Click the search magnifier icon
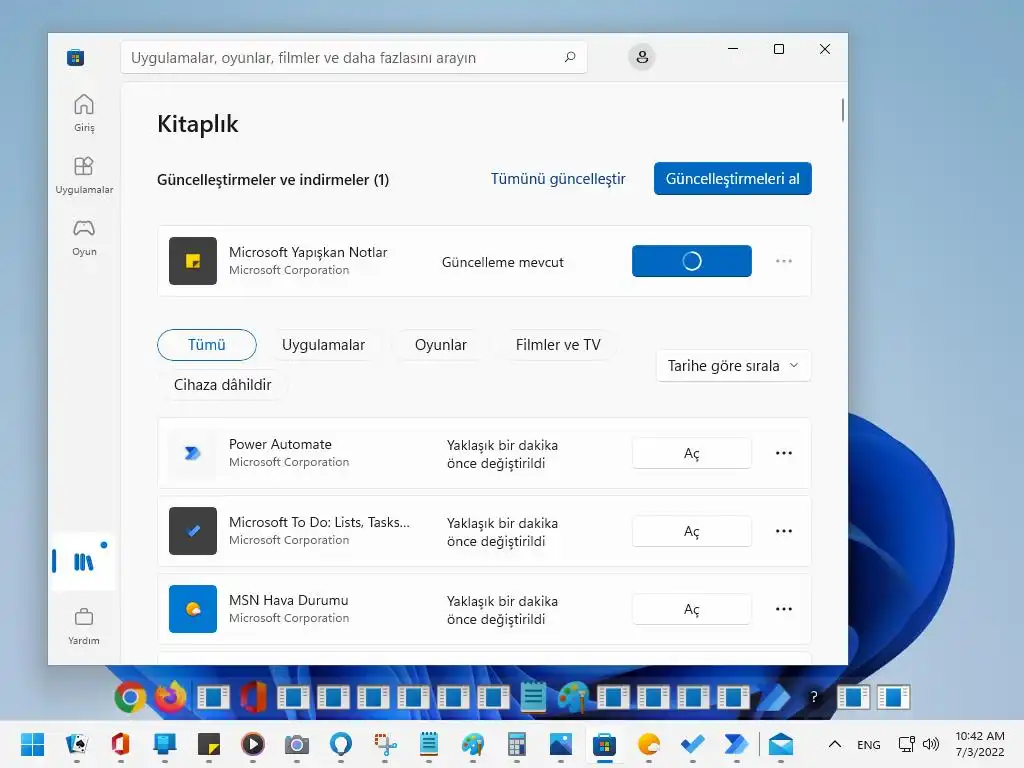This screenshot has width=1024, height=768. 569,57
